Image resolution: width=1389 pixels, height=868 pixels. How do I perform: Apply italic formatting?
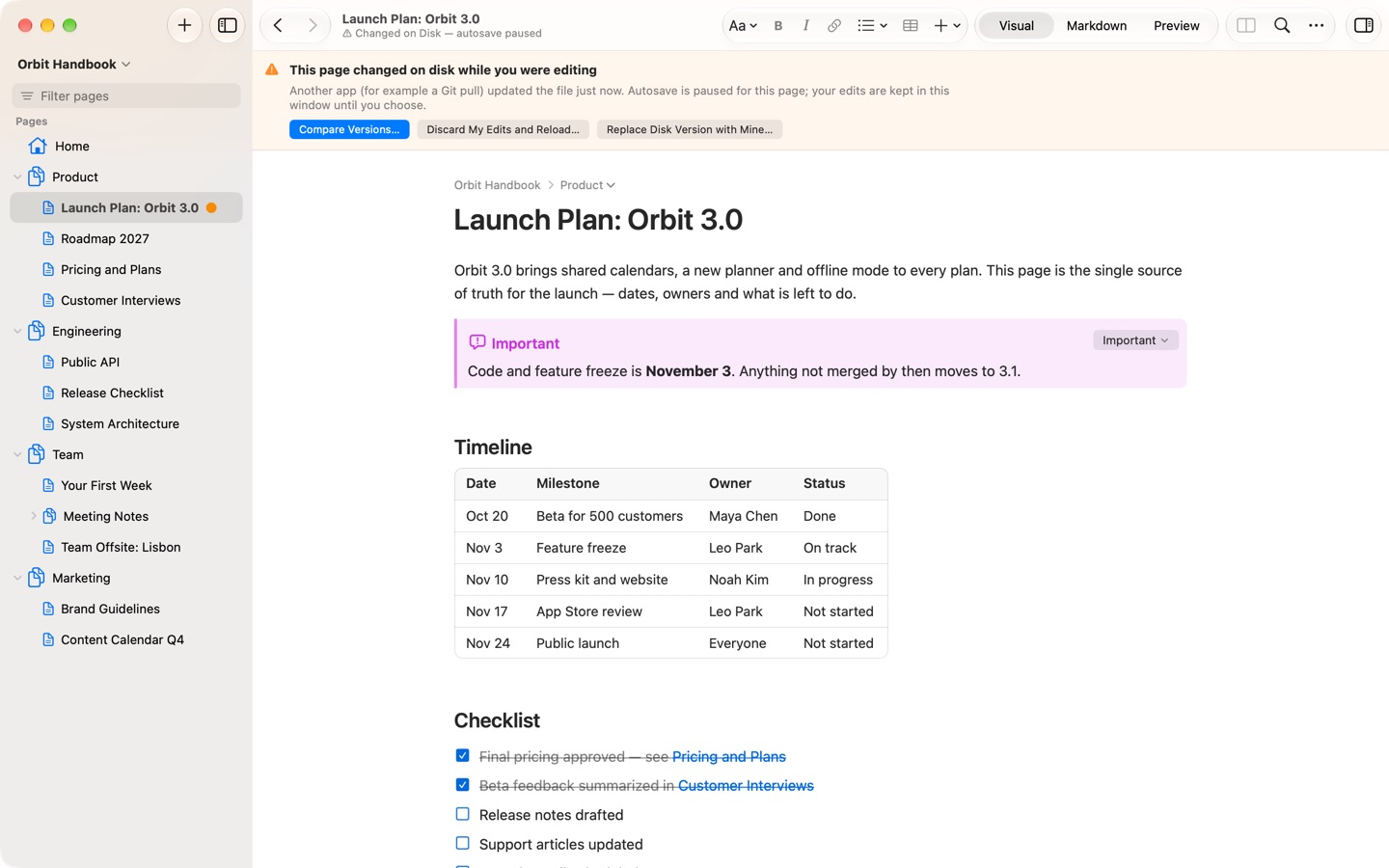(805, 26)
